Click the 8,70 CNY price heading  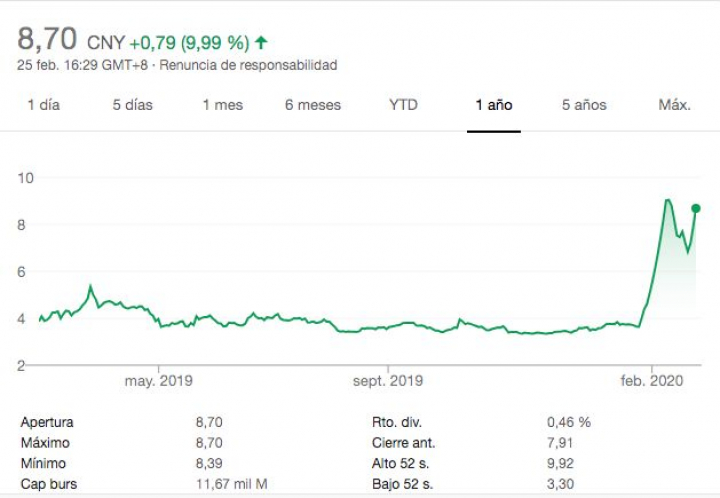click(70, 41)
